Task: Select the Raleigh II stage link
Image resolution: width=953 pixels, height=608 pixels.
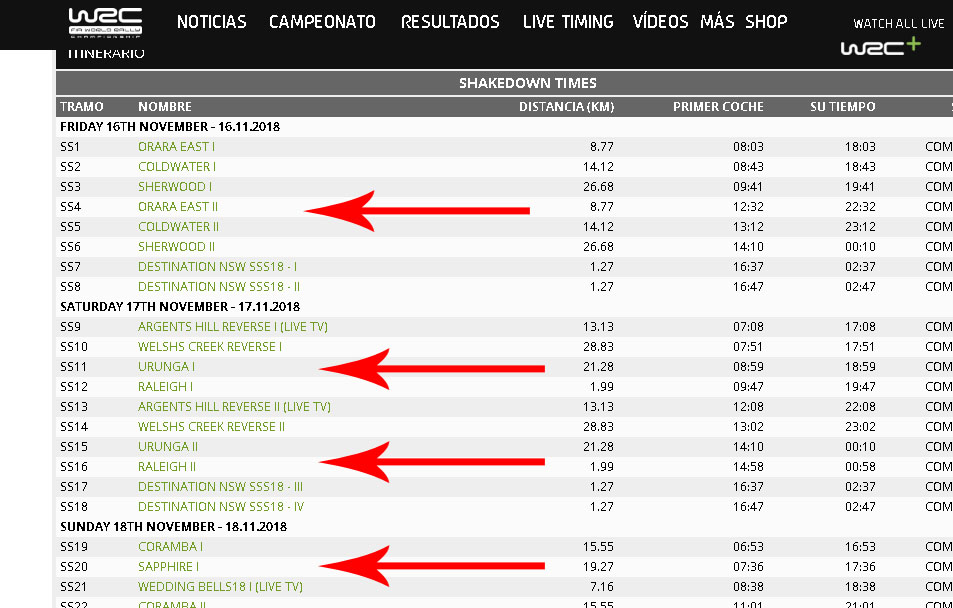Action: pyautogui.click(x=167, y=467)
